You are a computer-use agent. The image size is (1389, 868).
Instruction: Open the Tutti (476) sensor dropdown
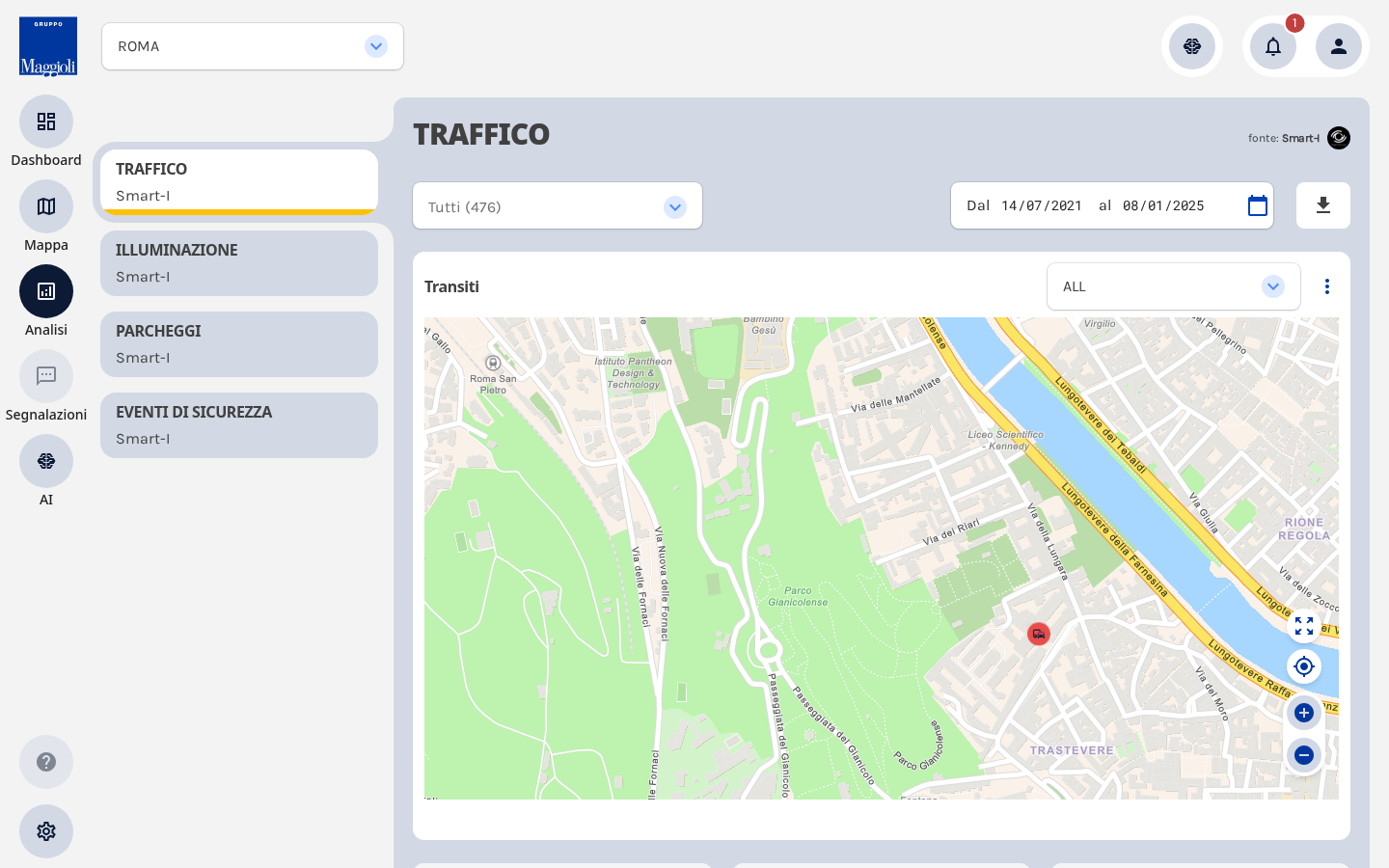pos(558,205)
